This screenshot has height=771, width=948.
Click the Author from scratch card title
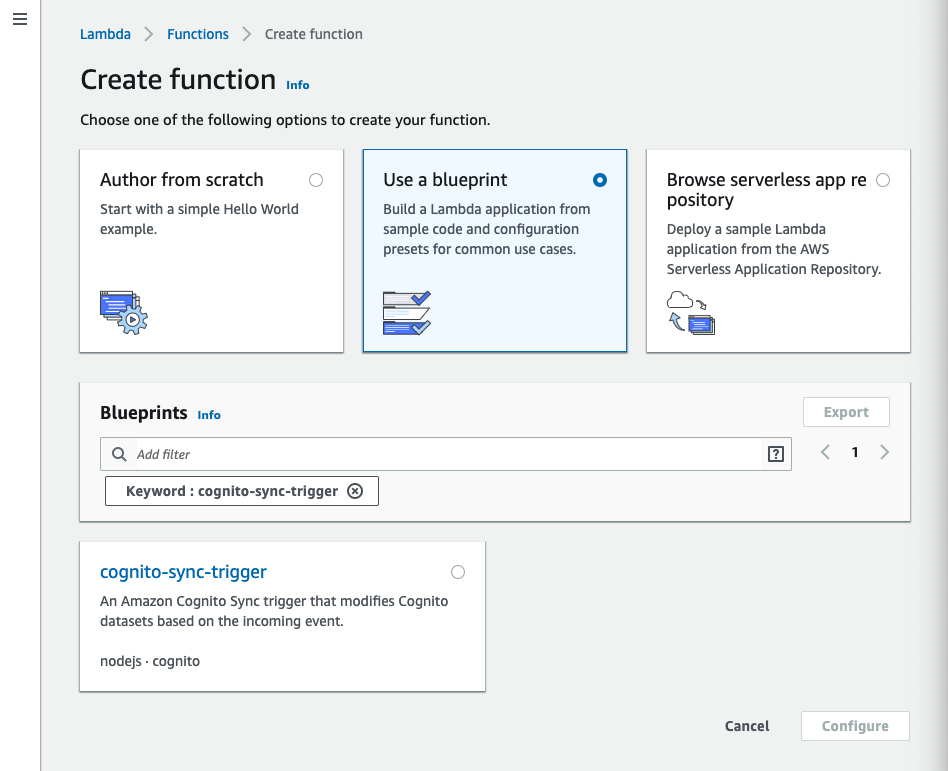181,180
